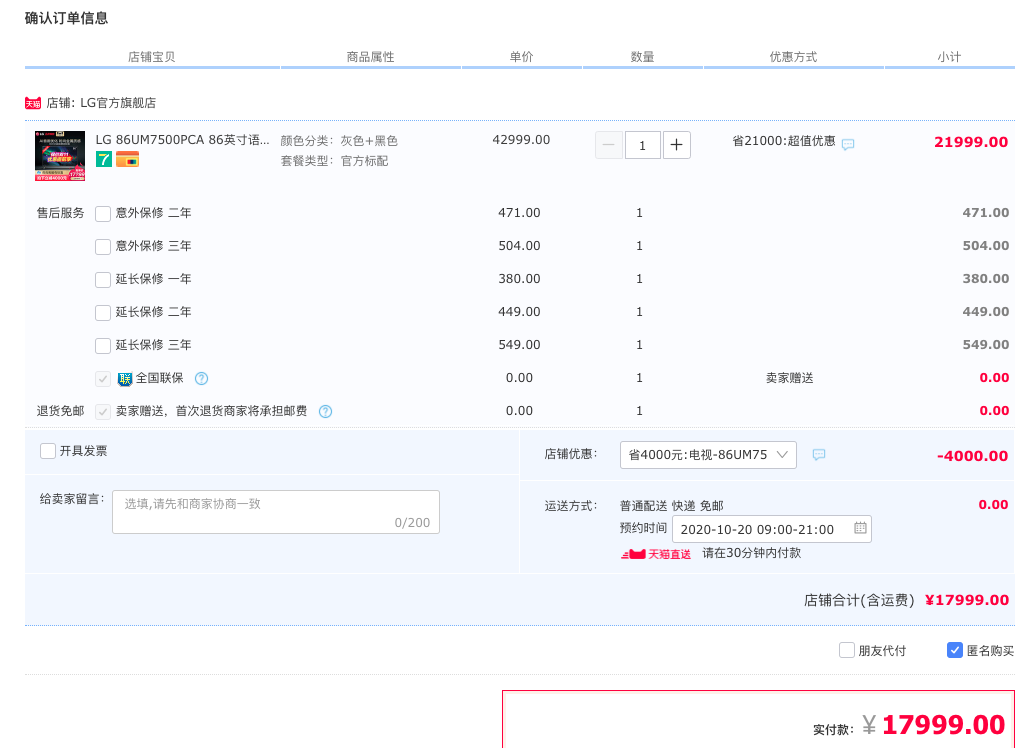Open the LG 86UM7500PCA product title link
The image size is (1034, 748).
point(183,140)
